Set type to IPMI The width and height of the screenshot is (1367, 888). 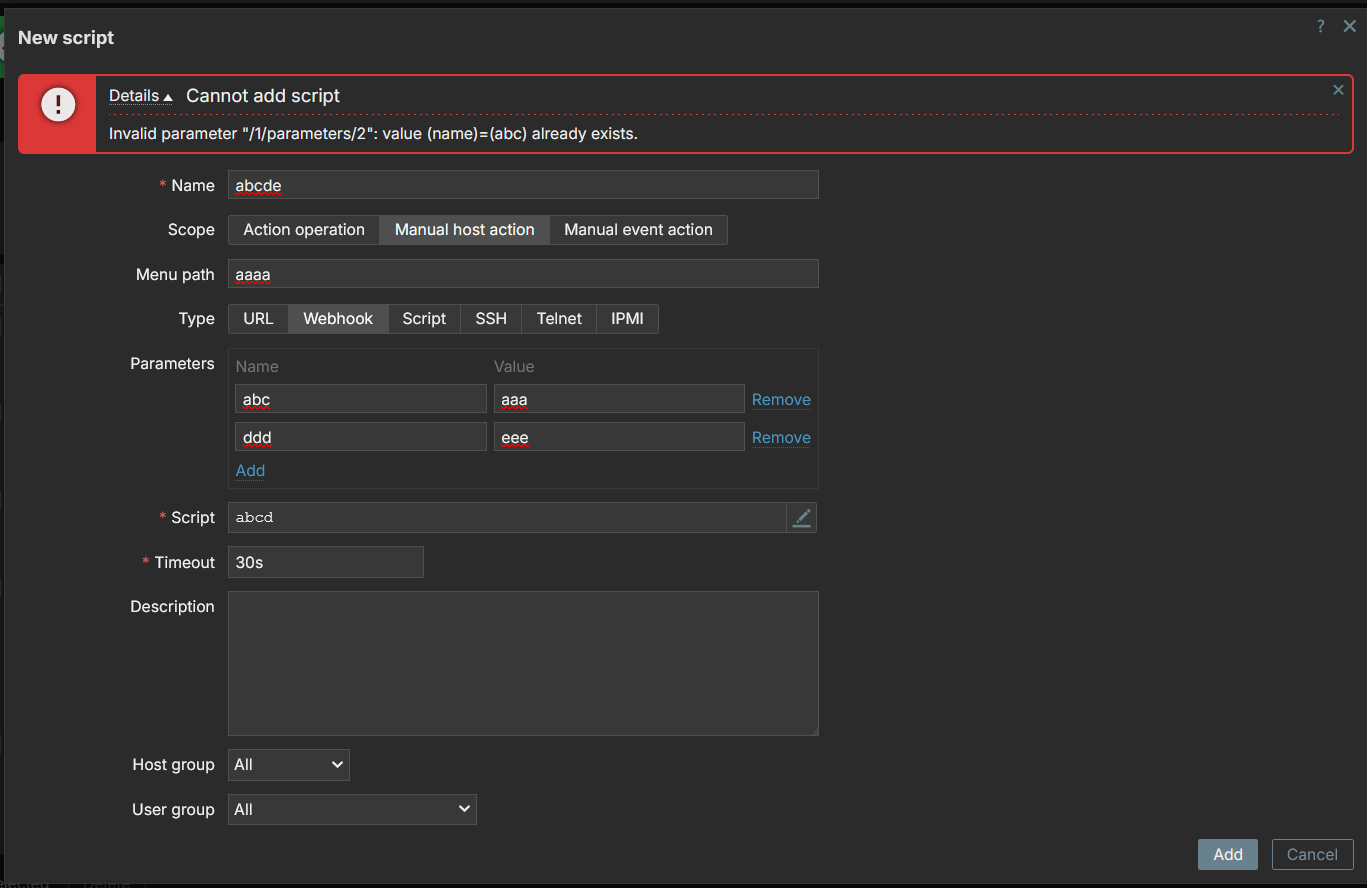(627, 319)
